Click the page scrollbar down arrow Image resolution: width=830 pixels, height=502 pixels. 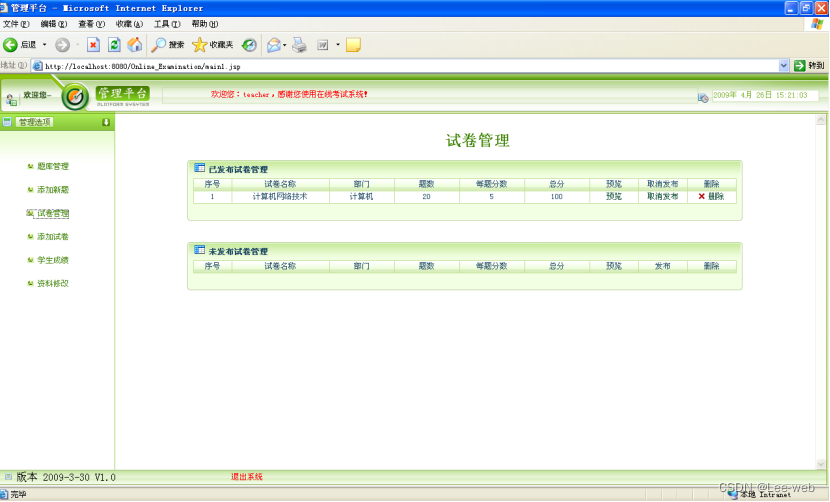pyautogui.click(x=820, y=464)
